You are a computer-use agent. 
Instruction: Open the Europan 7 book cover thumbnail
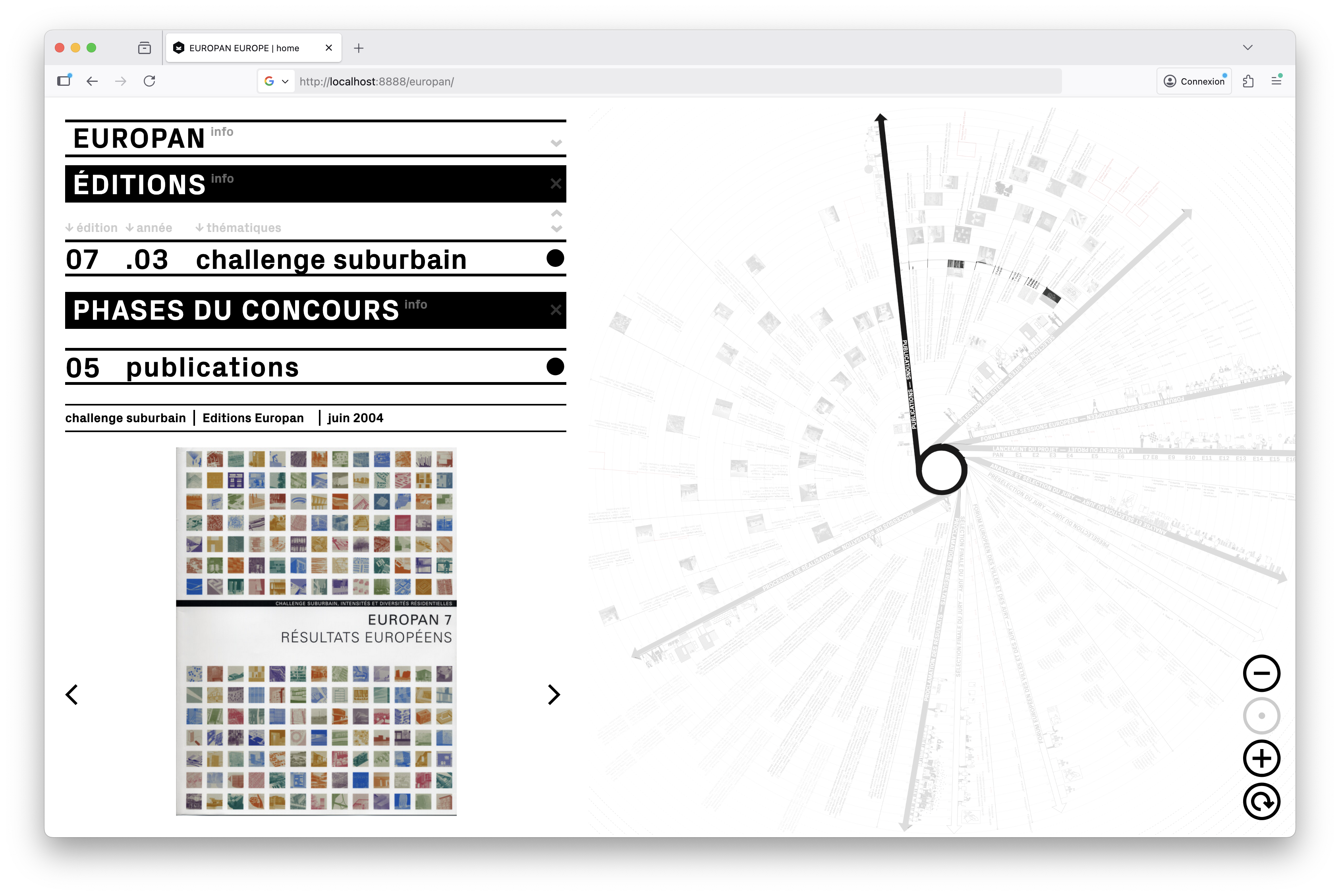316,631
